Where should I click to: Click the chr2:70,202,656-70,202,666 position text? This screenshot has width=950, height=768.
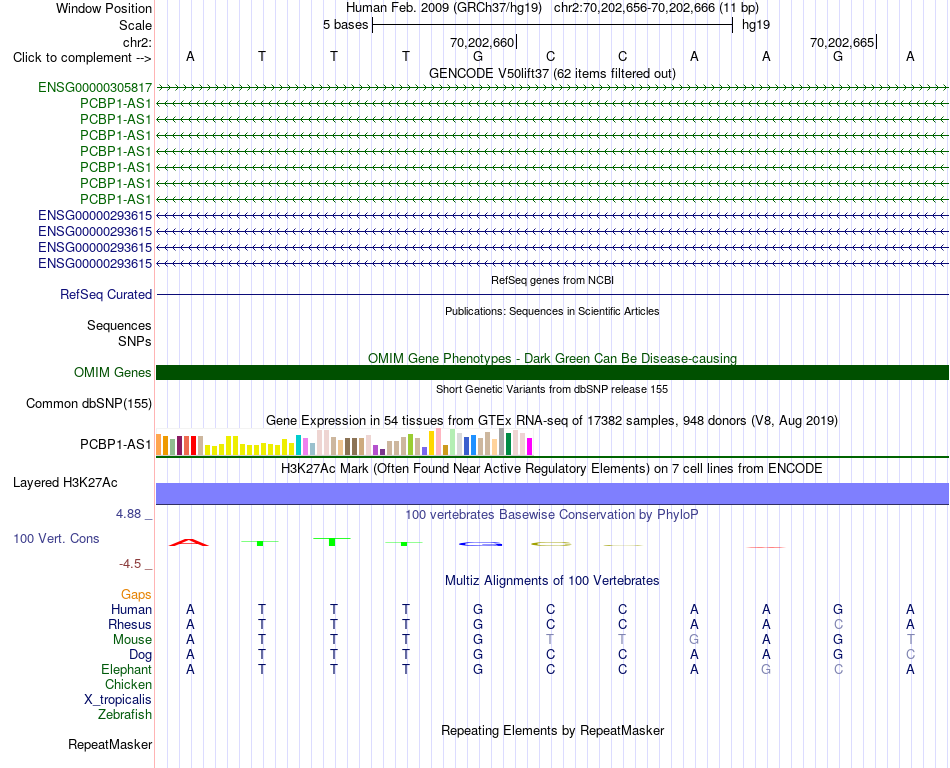(656, 8)
